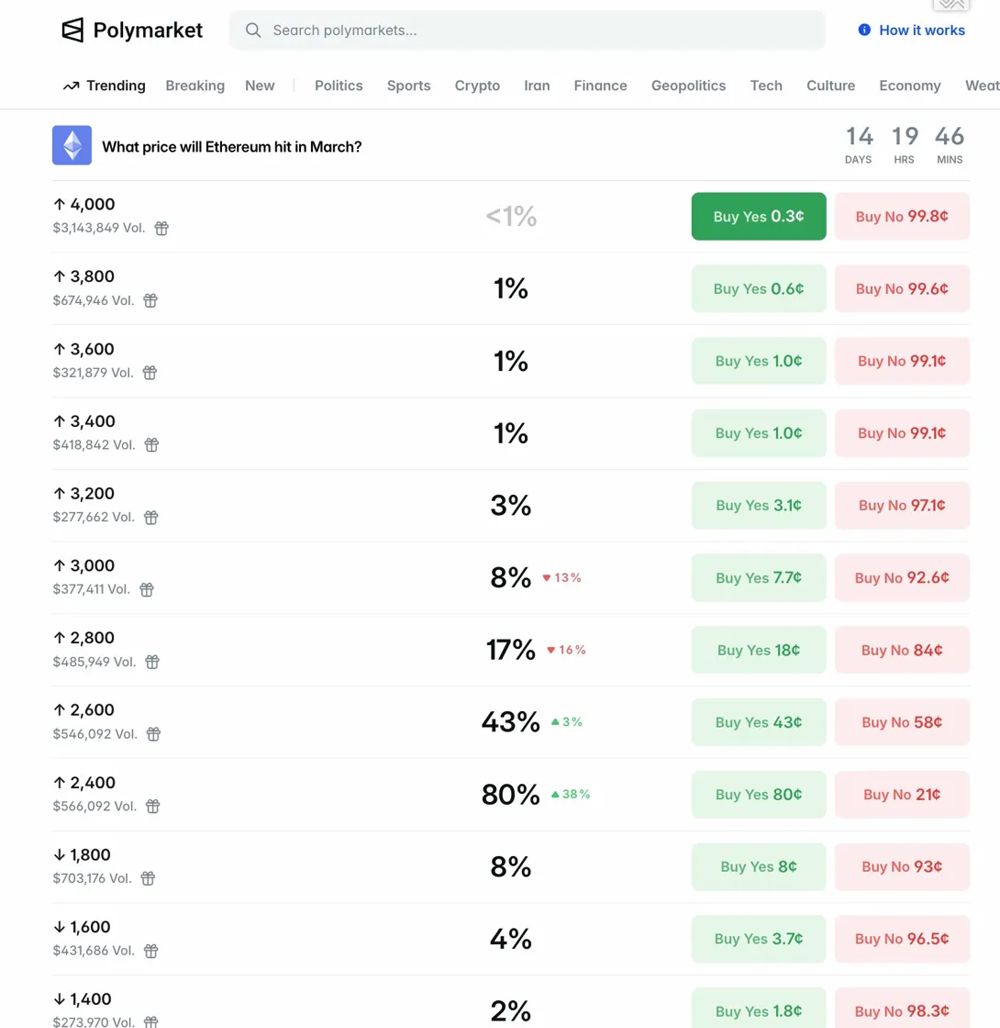Viewport: 1000px width, 1028px height.
Task: Select the Sports category
Action: click(x=408, y=86)
